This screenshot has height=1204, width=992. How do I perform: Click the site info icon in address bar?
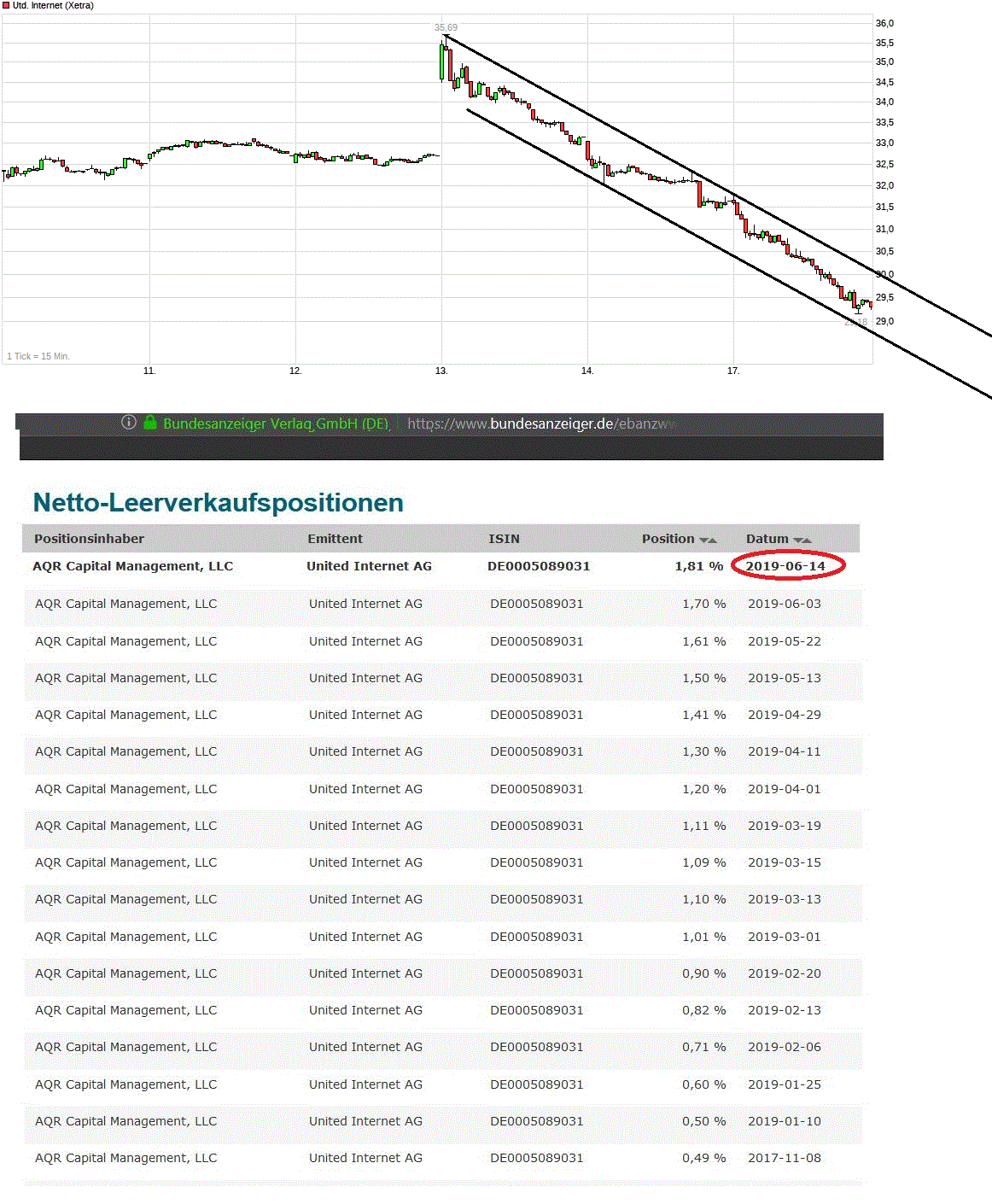[129, 422]
